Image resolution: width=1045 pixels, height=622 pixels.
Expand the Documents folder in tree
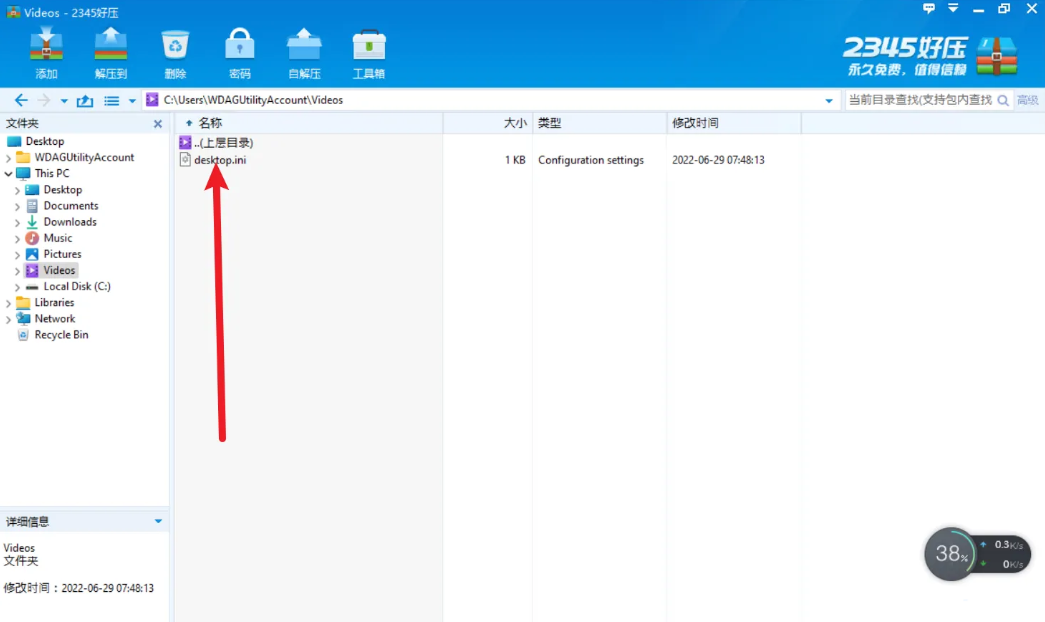coord(17,206)
